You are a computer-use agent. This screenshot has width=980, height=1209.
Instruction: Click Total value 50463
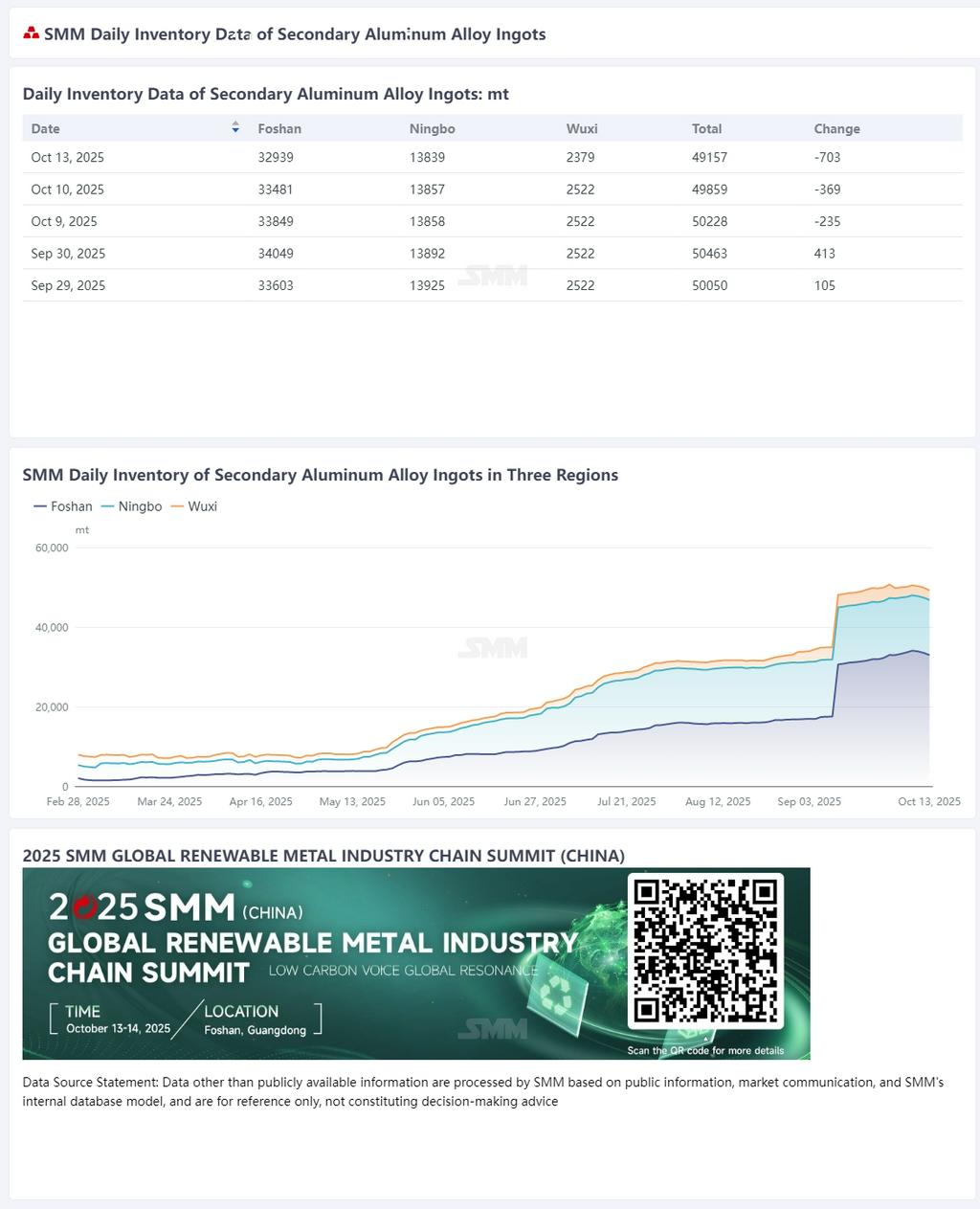pyautogui.click(x=710, y=254)
